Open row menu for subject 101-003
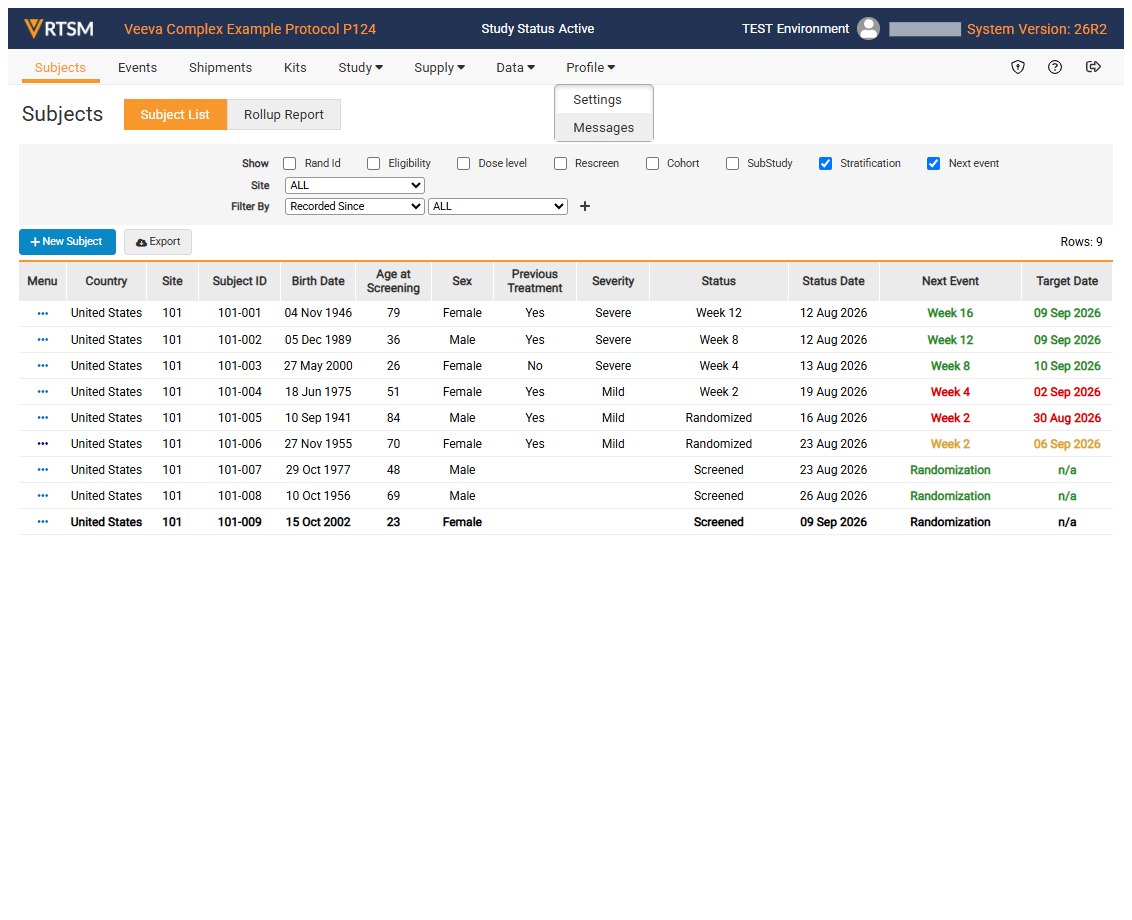1132x920 pixels. [43, 365]
